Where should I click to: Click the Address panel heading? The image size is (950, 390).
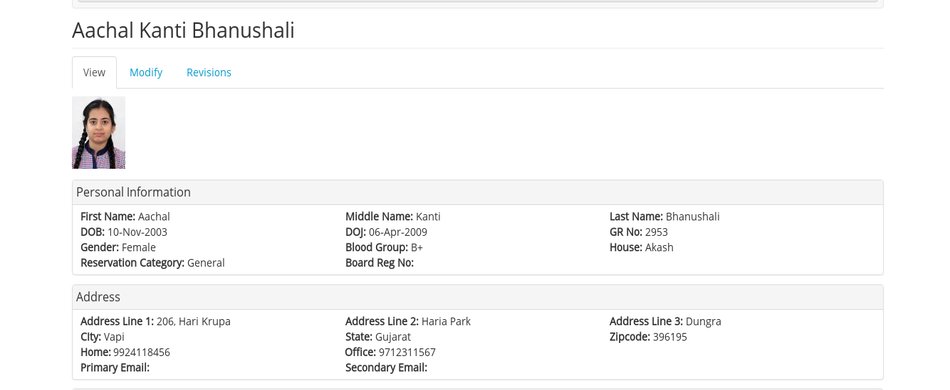click(x=98, y=297)
